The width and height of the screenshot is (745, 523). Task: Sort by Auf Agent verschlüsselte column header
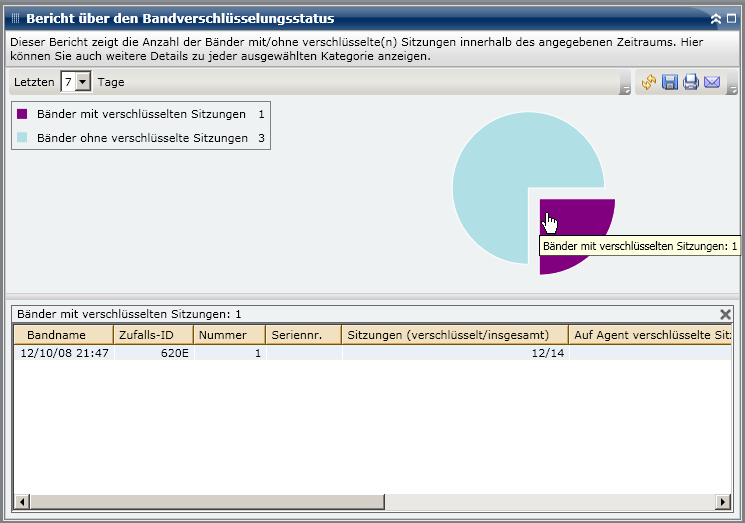tap(650, 335)
